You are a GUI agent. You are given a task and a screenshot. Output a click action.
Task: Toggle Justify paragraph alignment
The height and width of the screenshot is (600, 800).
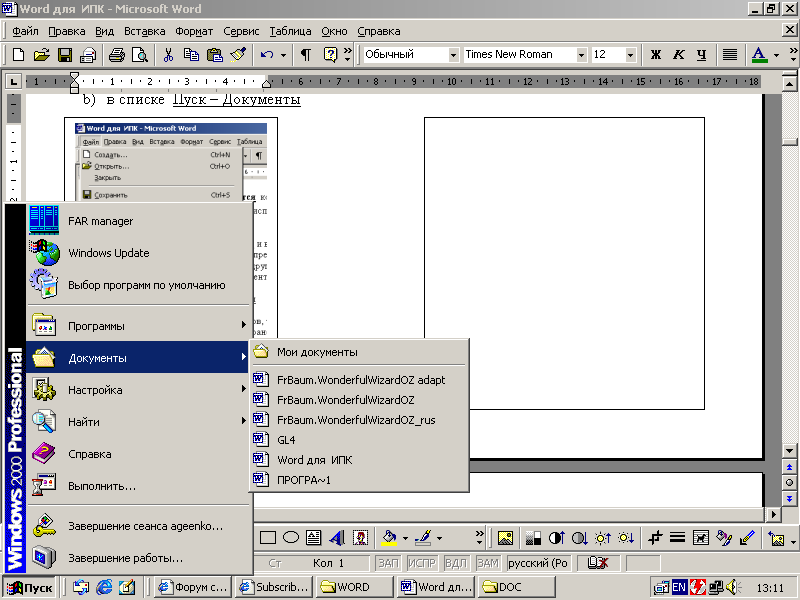tap(730, 55)
